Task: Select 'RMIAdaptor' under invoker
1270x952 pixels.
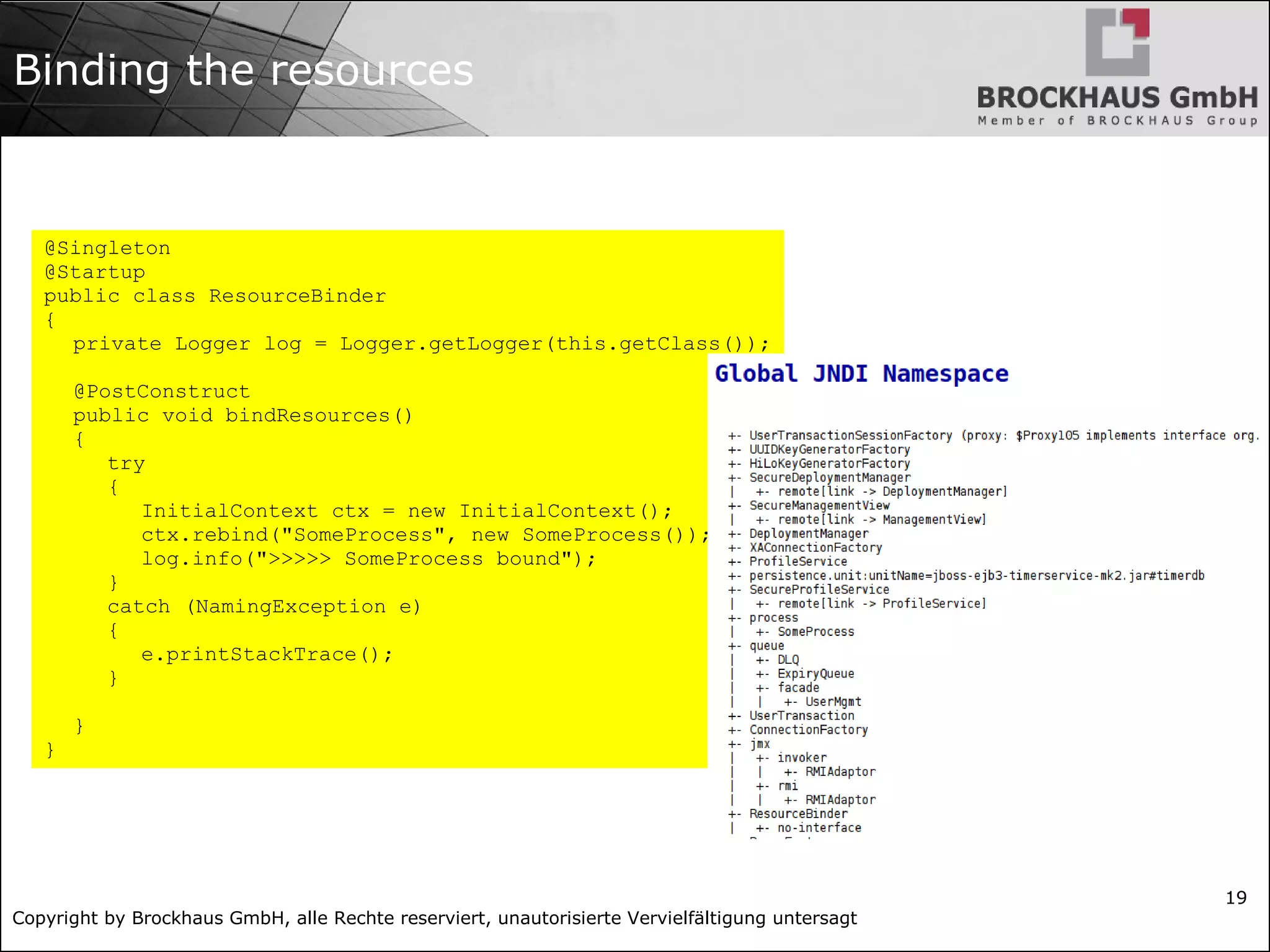Action: 840,772
